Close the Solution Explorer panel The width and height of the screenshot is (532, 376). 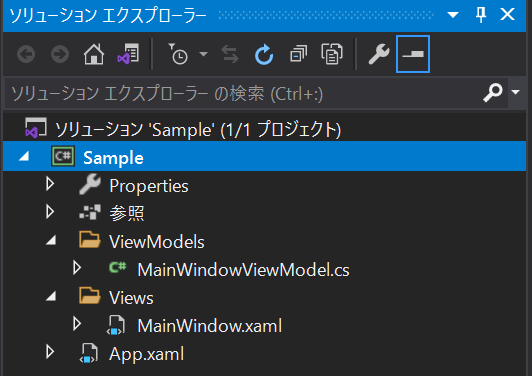tap(508, 14)
